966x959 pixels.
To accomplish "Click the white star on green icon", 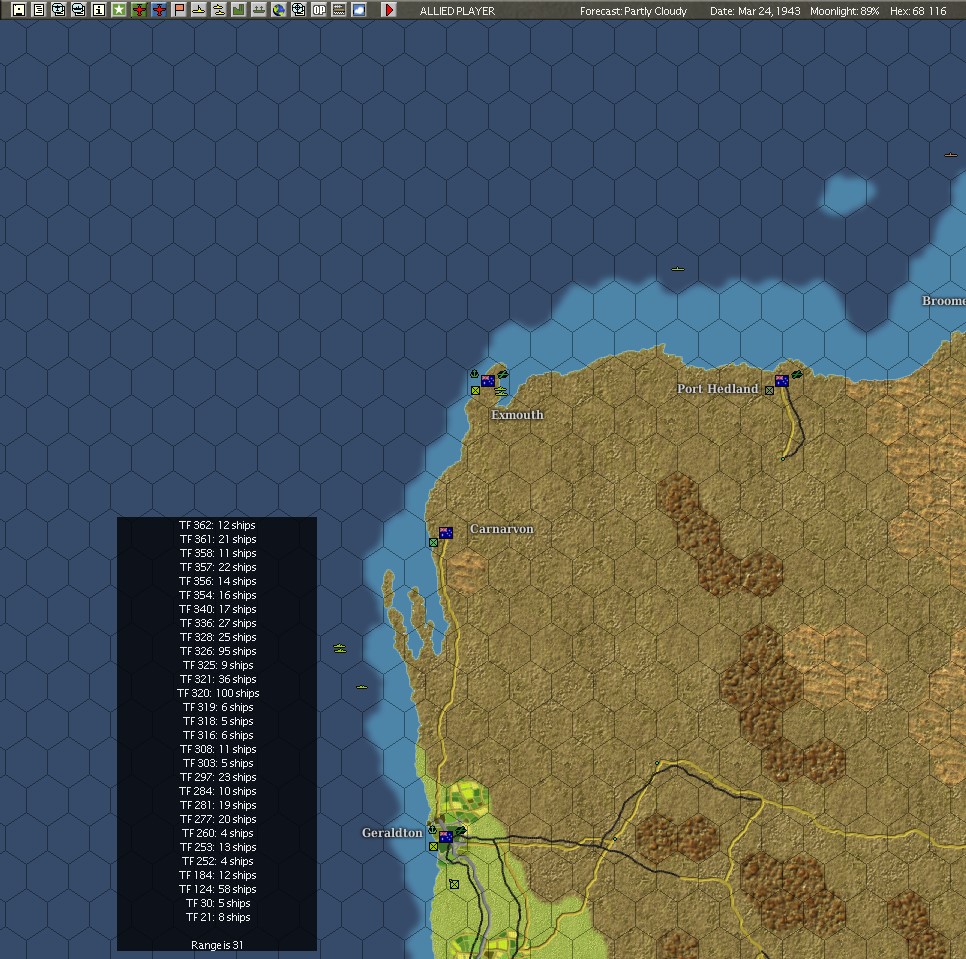I will coord(119,10).
